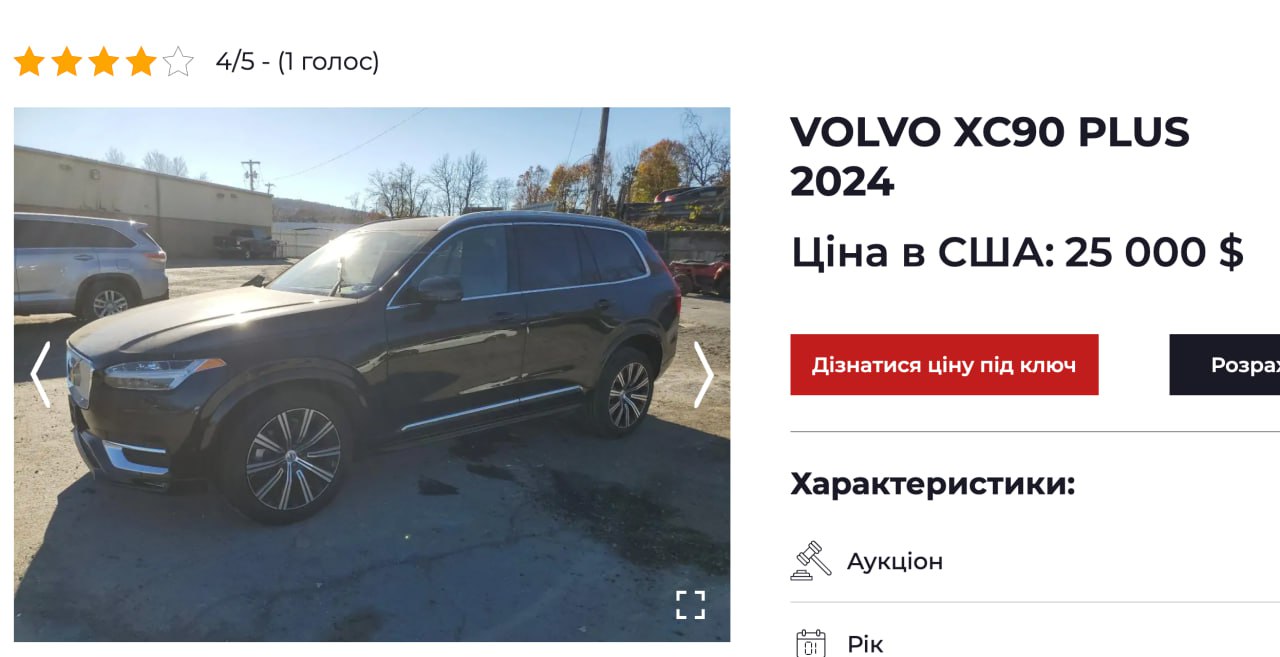Image resolution: width=1280 pixels, height=657 pixels.
Task: Click the third rating star
Action: click(103, 62)
